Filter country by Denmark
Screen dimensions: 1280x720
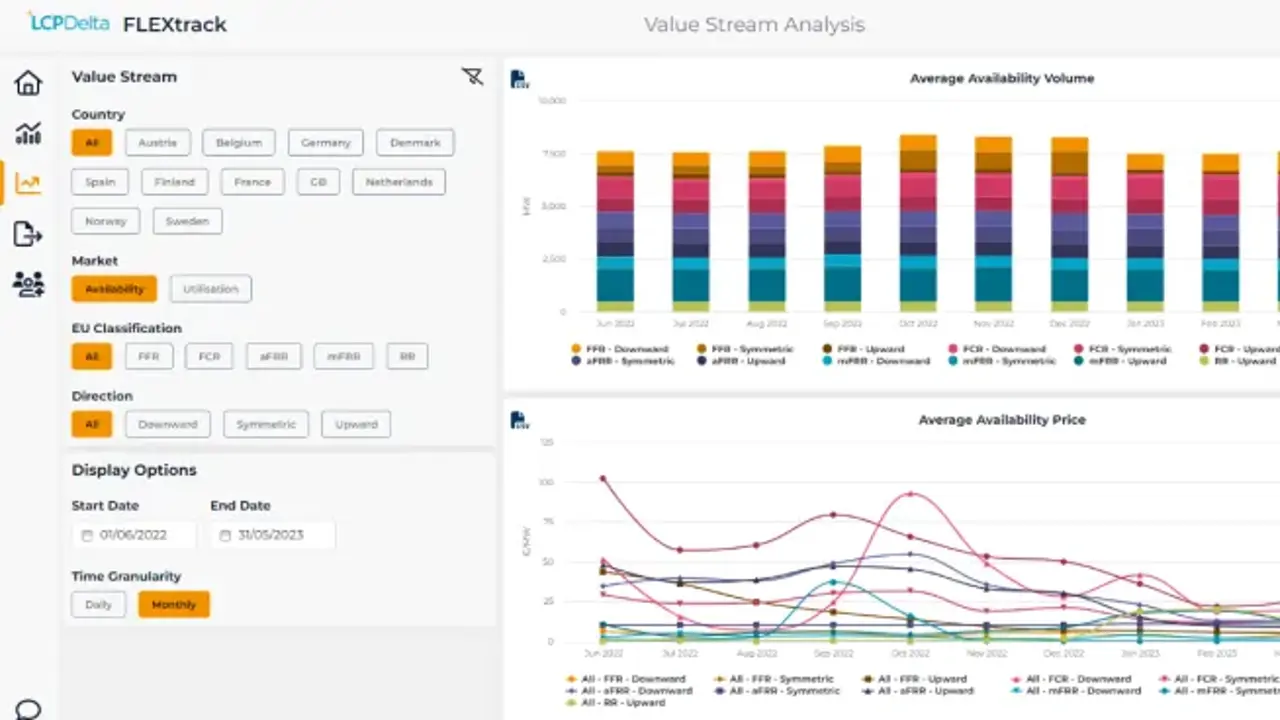[415, 143]
